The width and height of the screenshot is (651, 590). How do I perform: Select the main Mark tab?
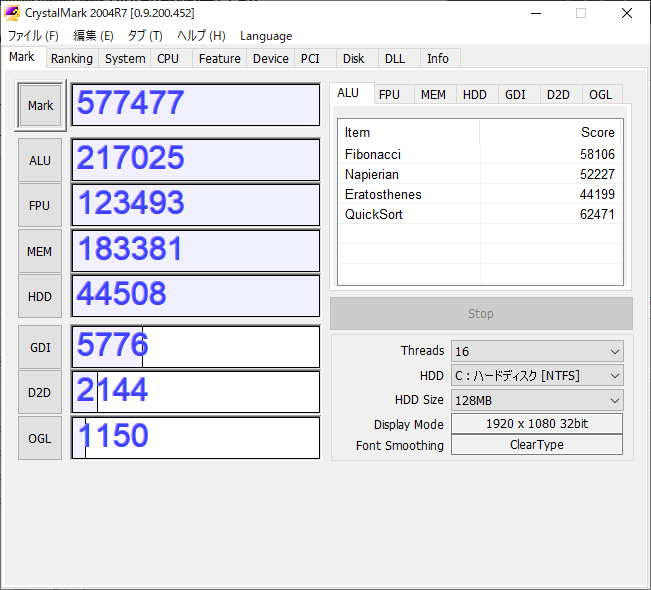[x=22, y=57]
